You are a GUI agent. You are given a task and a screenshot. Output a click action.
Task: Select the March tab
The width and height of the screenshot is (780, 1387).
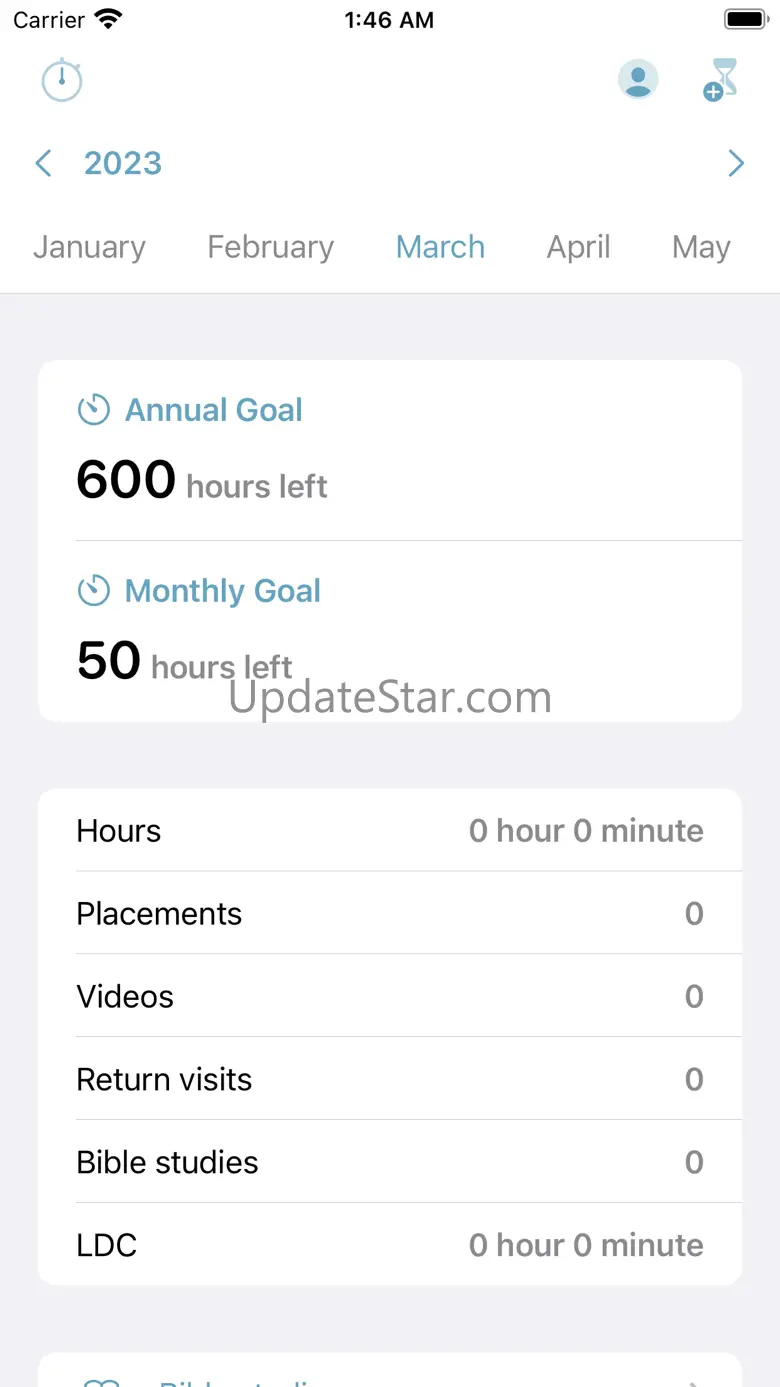(440, 247)
